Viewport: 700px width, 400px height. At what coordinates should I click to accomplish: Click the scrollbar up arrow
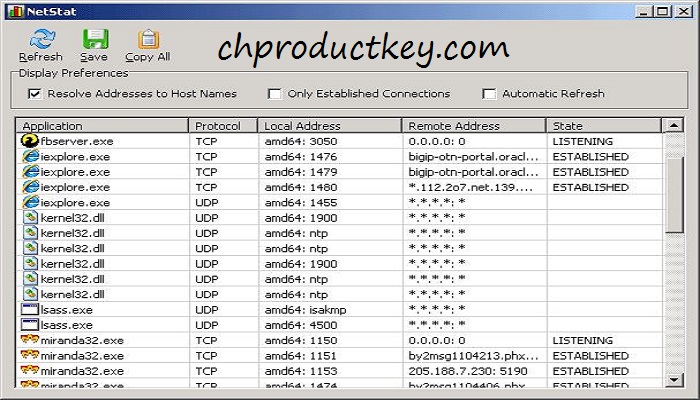tap(674, 125)
